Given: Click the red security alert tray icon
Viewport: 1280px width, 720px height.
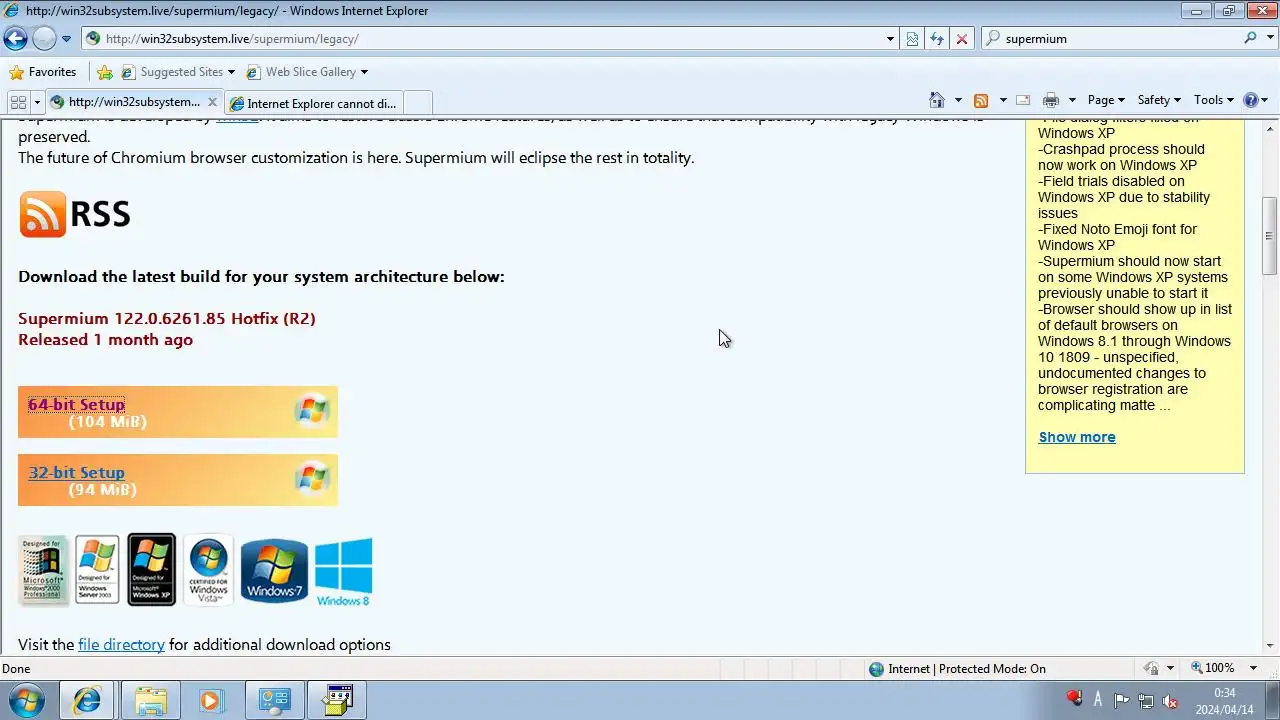Looking at the screenshot, I should (1075, 700).
